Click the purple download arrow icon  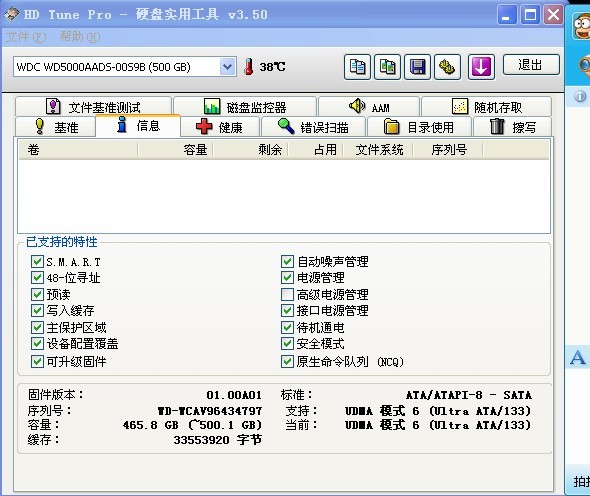click(481, 67)
